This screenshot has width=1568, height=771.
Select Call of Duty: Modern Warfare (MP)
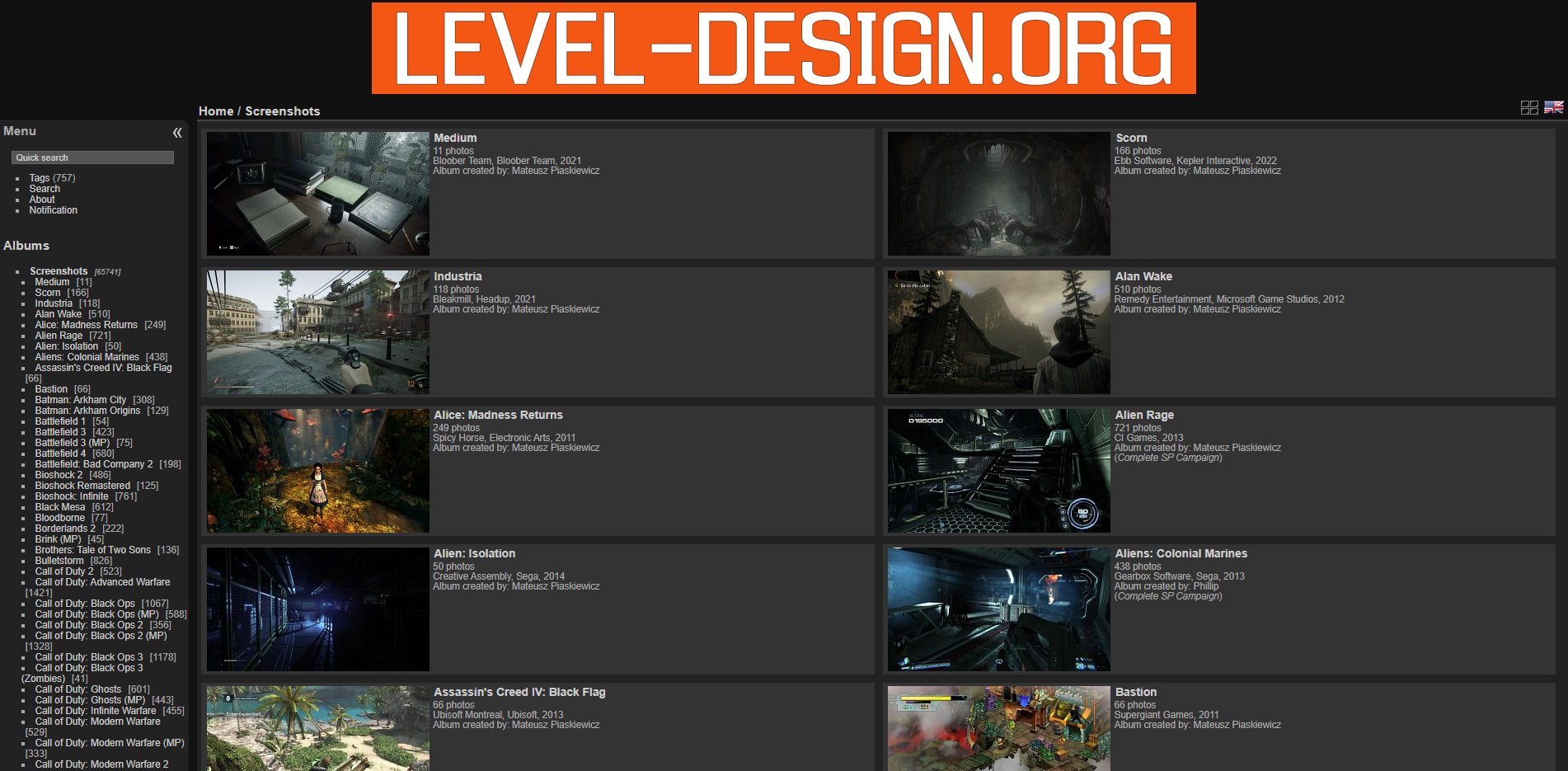coord(110,743)
